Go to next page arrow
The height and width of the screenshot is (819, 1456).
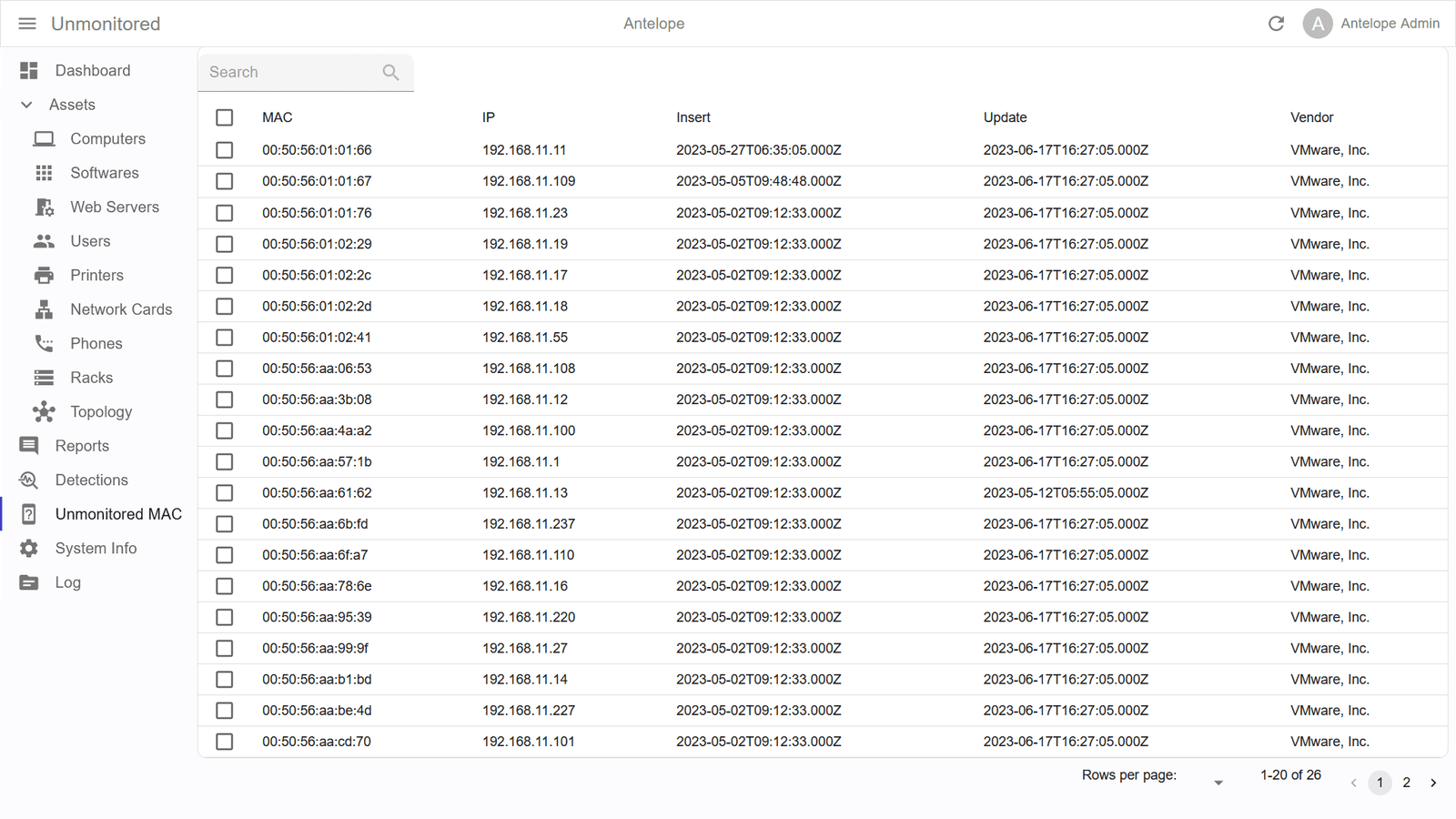(x=1433, y=783)
